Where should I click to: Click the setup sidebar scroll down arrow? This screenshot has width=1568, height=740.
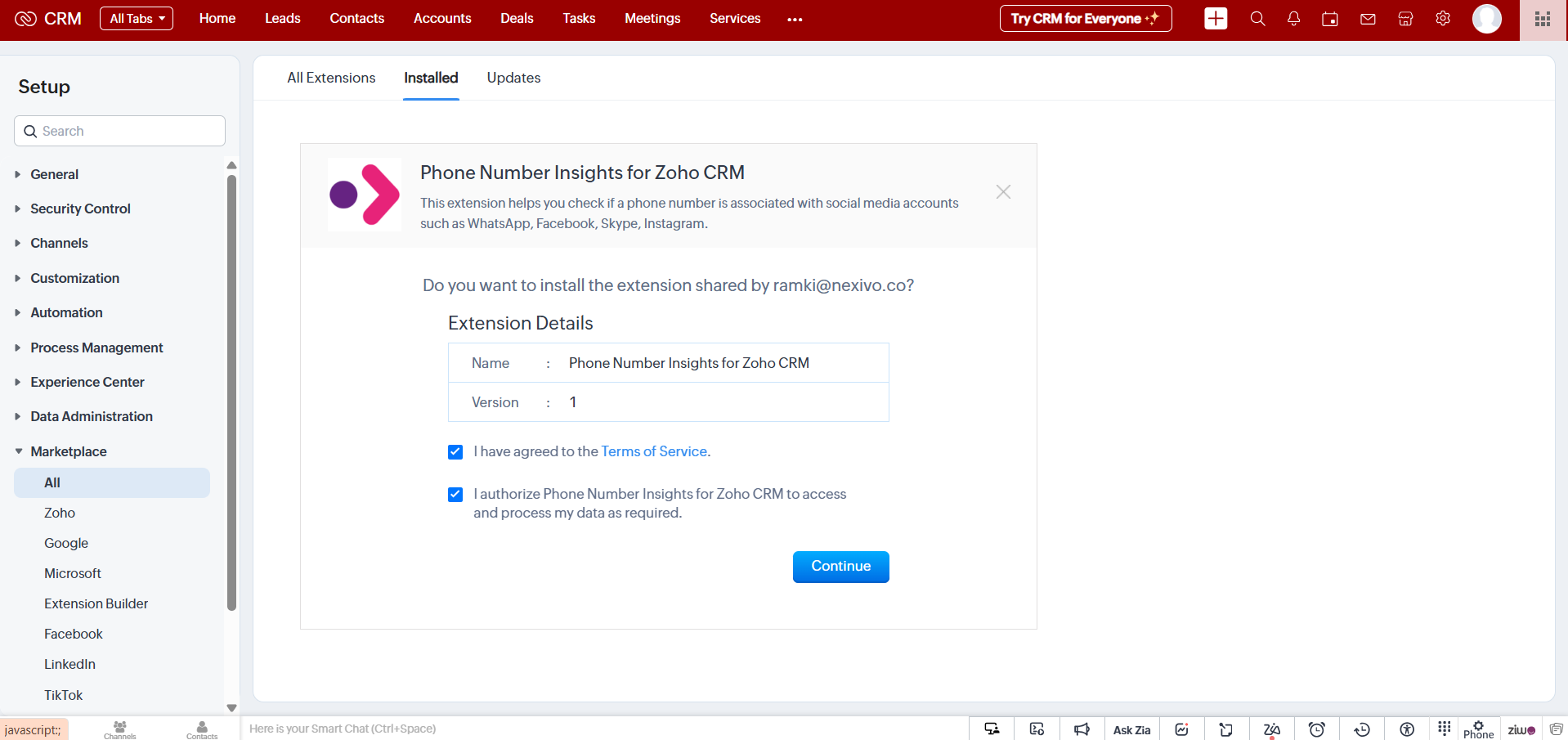coord(231,708)
